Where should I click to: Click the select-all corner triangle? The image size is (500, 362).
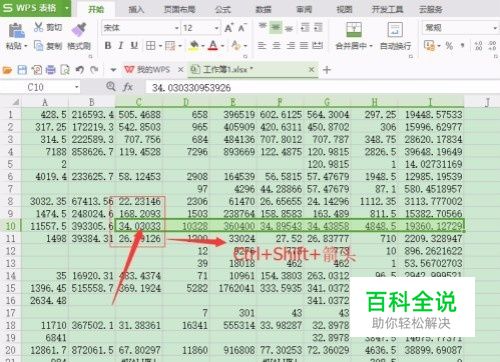pyautogui.click(x=15, y=102)
